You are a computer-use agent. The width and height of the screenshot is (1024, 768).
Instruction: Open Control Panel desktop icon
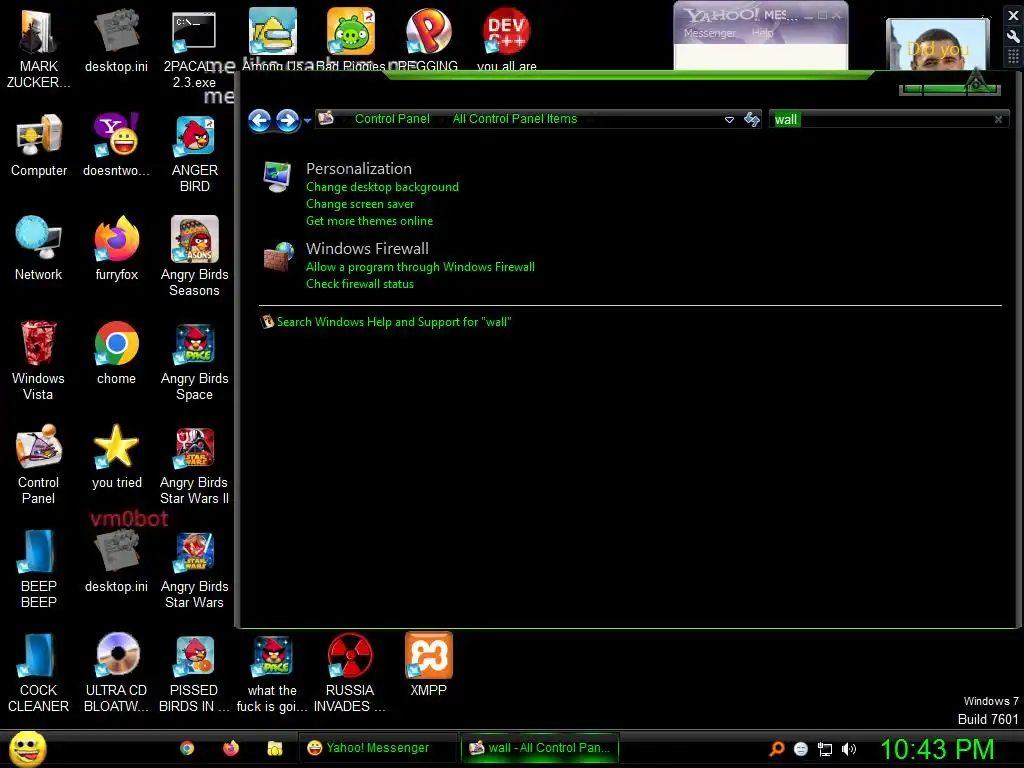click(x=38, y=464)
